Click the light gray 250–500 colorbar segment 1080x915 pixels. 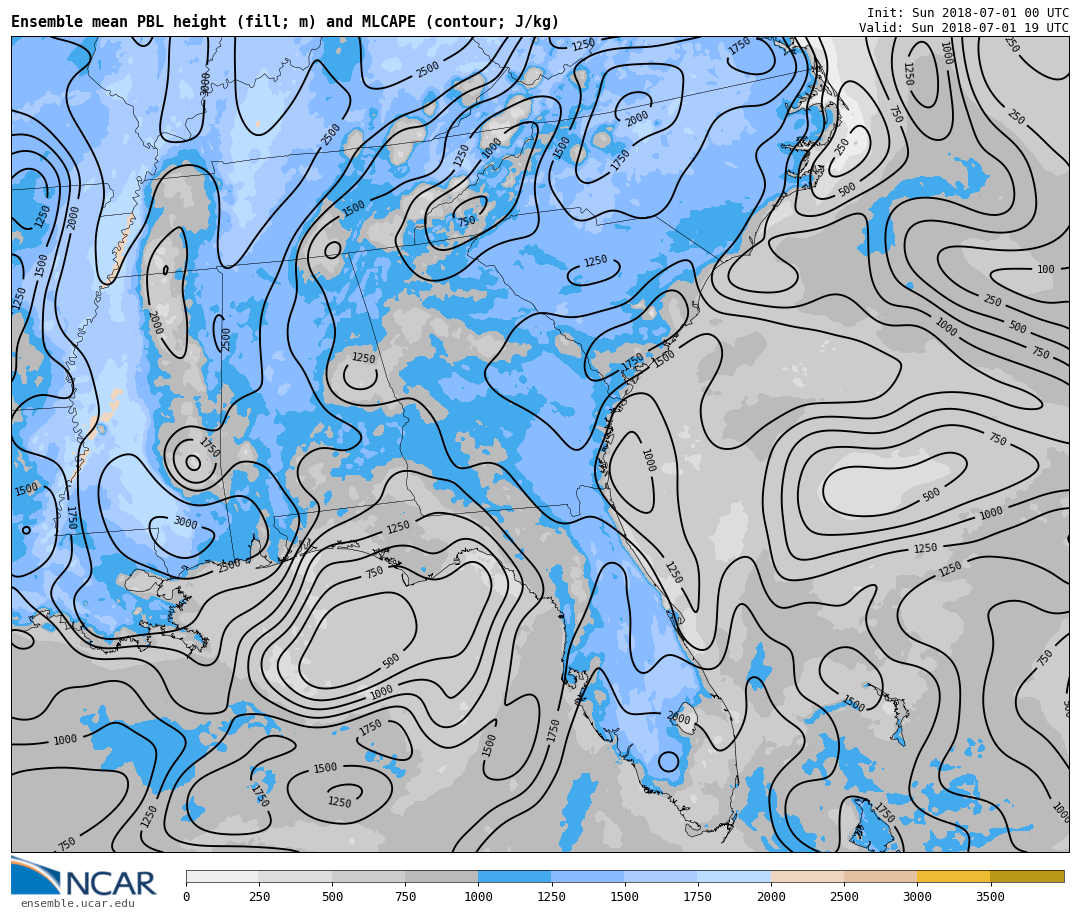pos(295,876)
